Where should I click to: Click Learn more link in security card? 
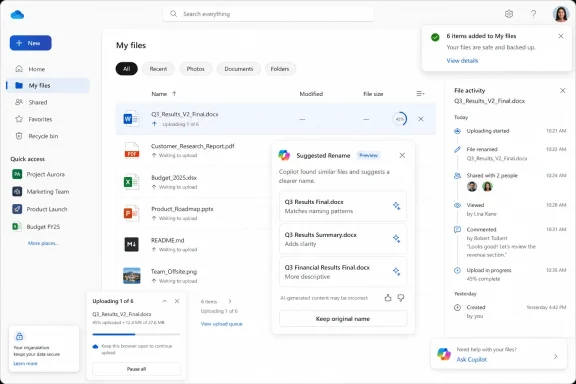pyautogui.click(x=25, y=363)
